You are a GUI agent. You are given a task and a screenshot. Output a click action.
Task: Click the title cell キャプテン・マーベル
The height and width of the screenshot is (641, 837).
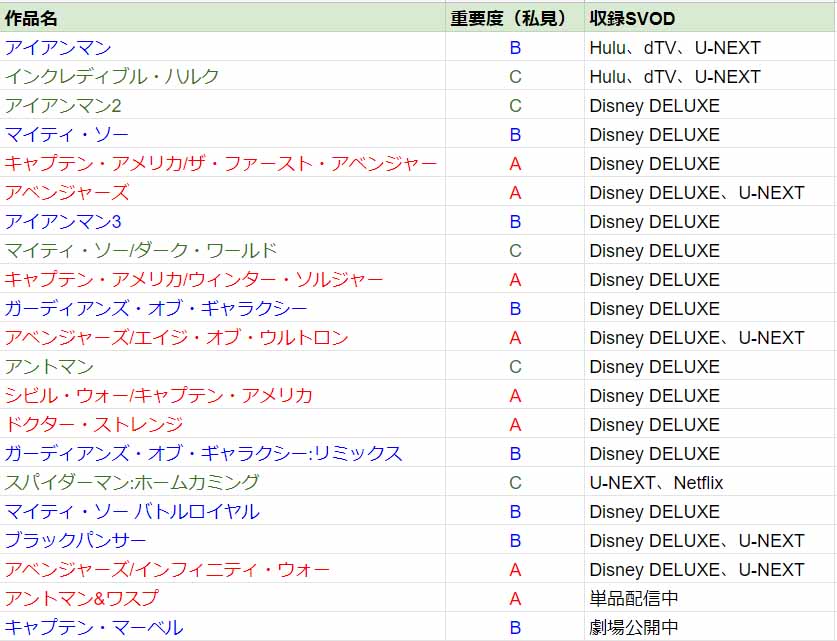(x=223, y=627)
